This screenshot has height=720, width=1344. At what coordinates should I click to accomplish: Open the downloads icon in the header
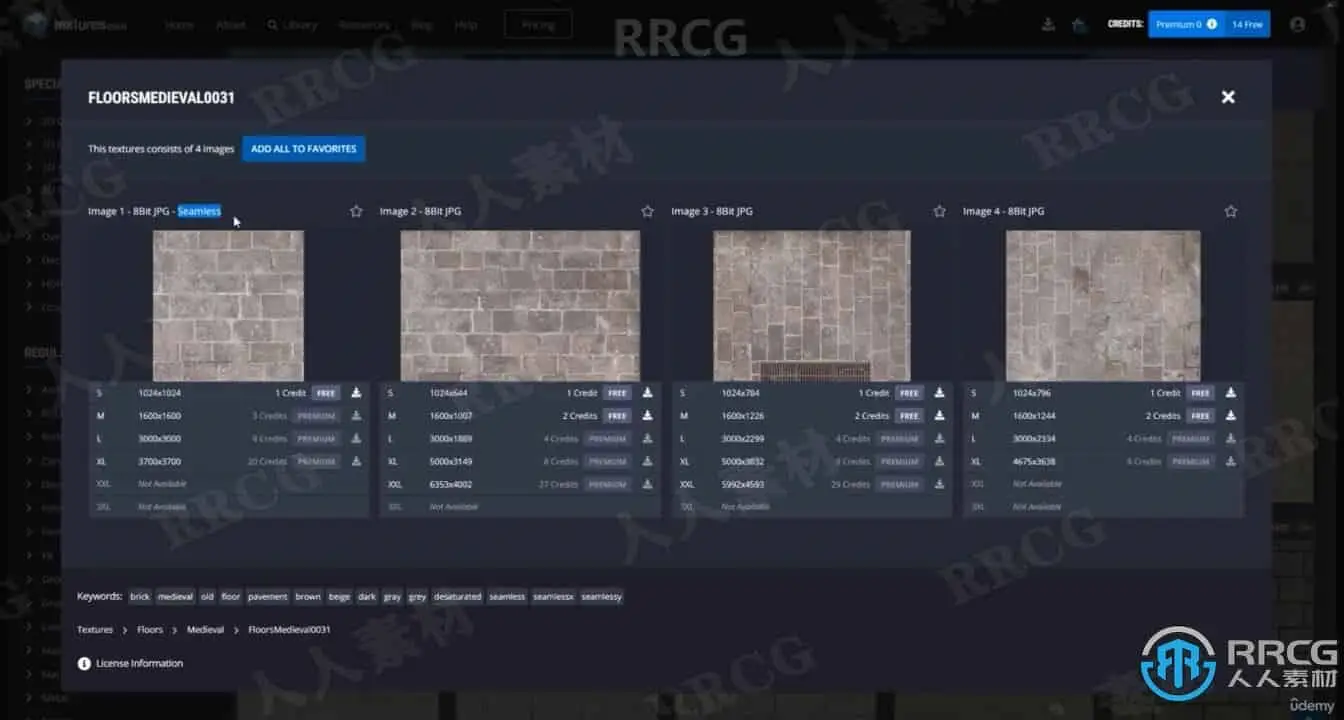coord(1048,24)
